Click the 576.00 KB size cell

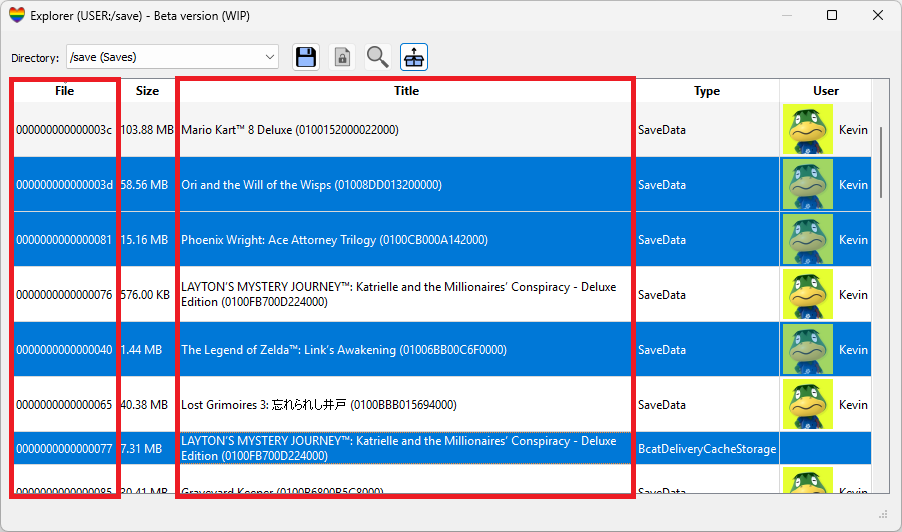(x=145, y=295)
